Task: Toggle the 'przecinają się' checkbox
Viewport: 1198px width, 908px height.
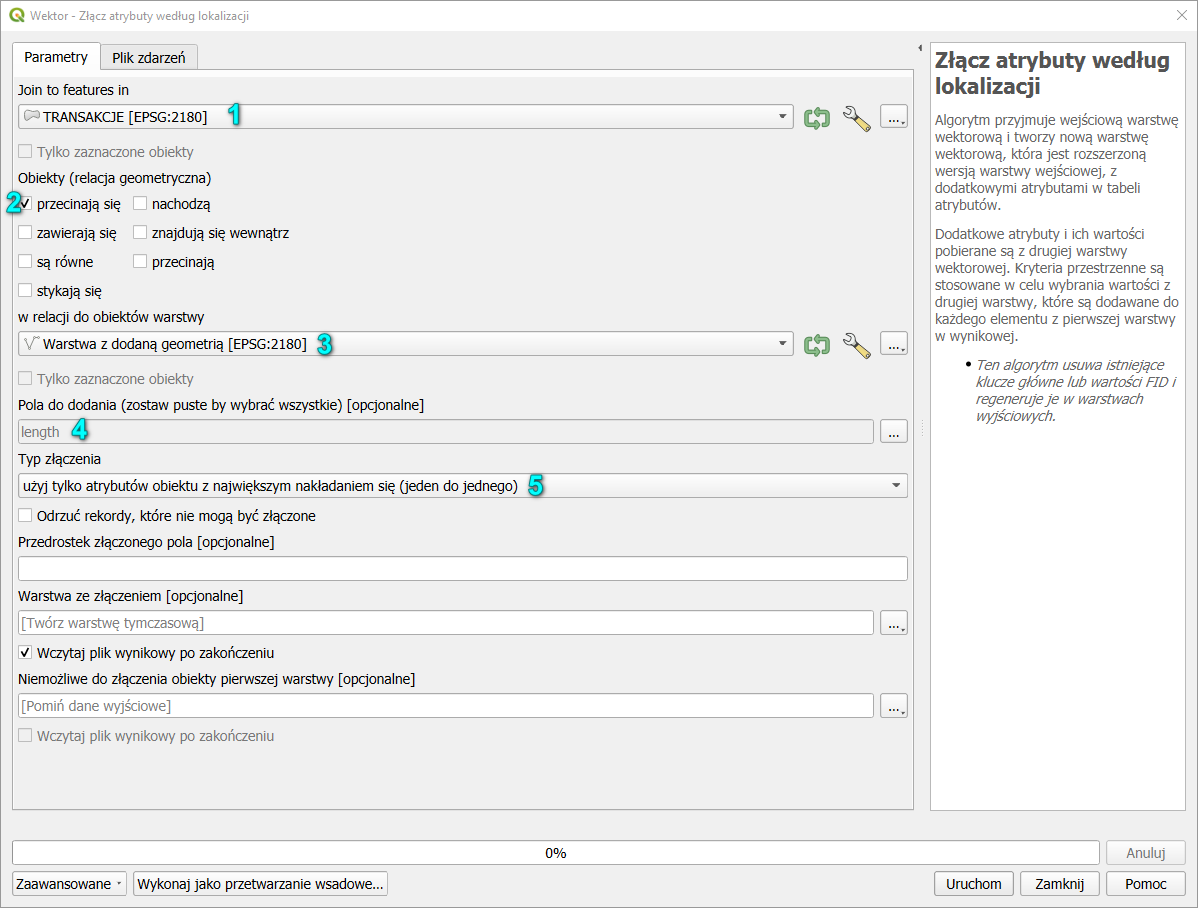Action: click(x=26, y=205)
